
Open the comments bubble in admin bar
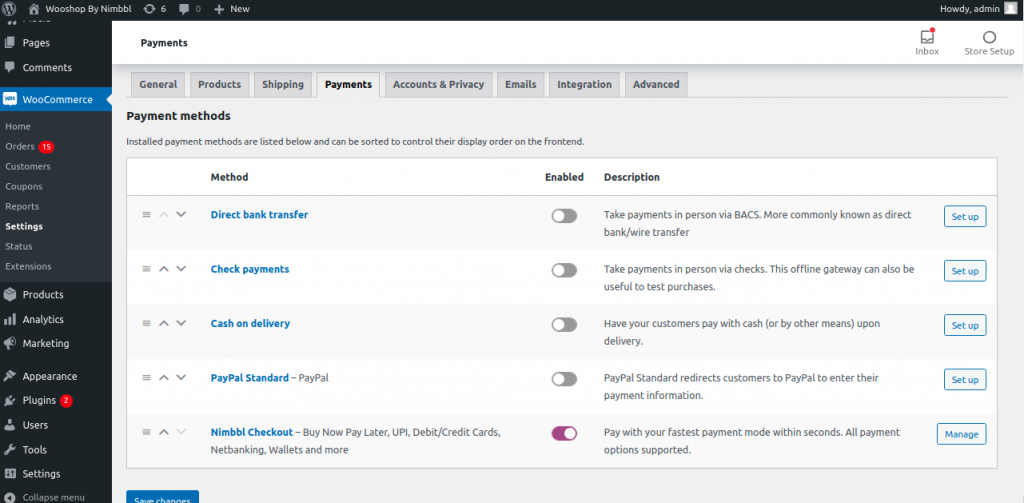tap(189, 9)
